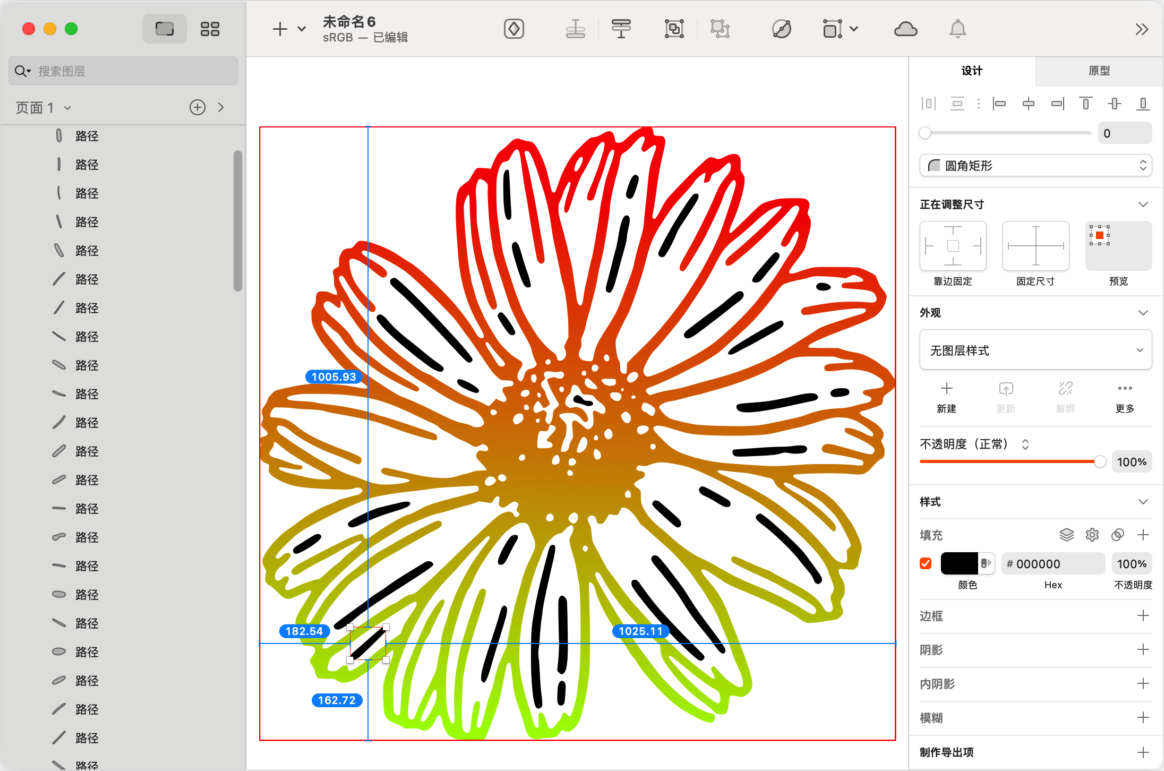The image size is (1164, 771).
Task: Add an export via 制作导出项 plus
Action: [x=1143, y=752]
